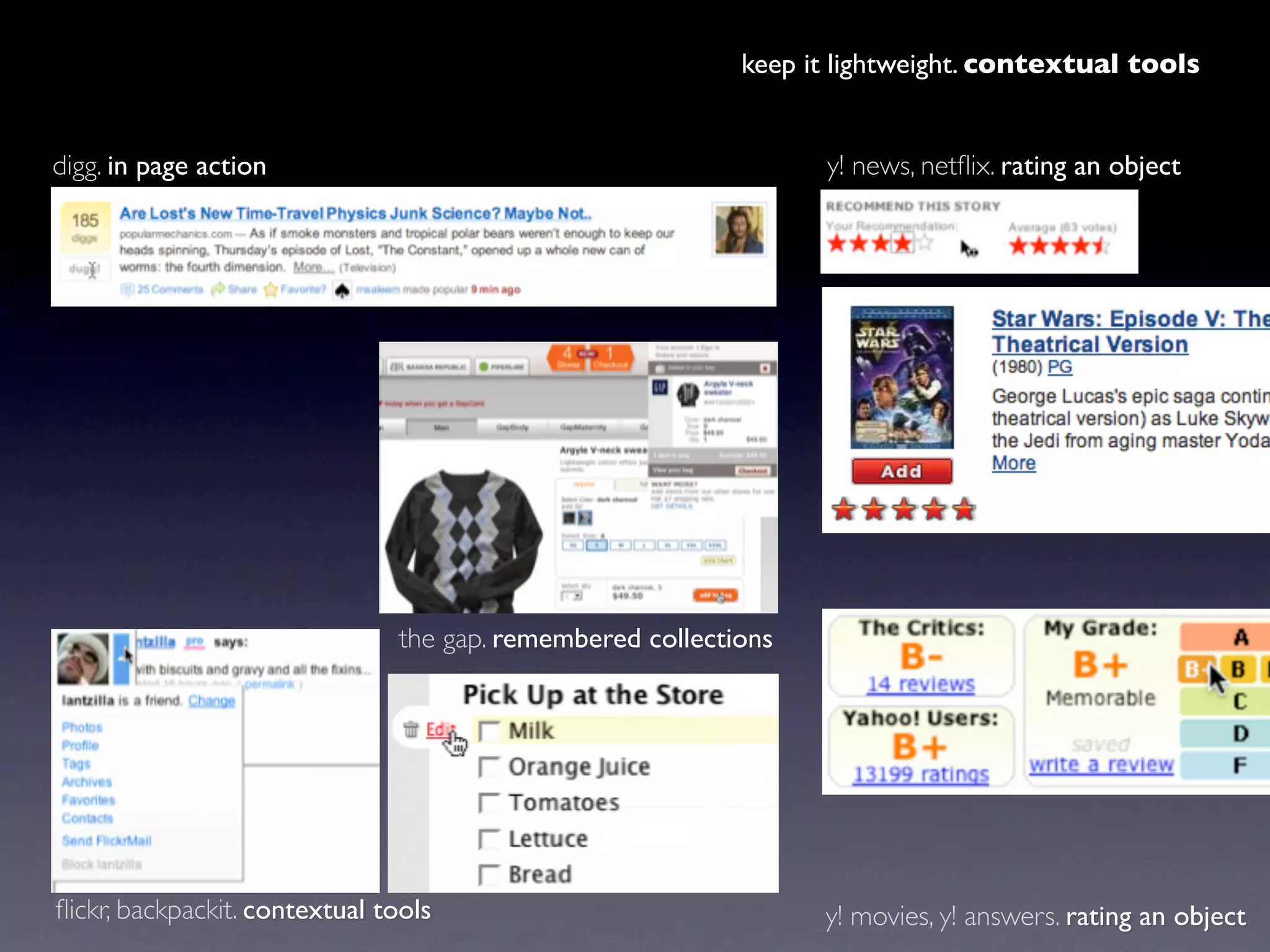Open the size chart button
Viewport: 1270px width, 952px height.
click(x=718, y=560)
